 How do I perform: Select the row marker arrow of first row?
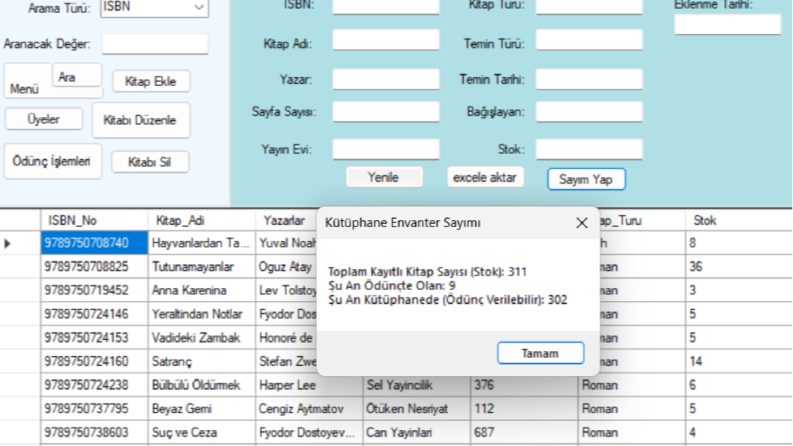pos(8,243)
